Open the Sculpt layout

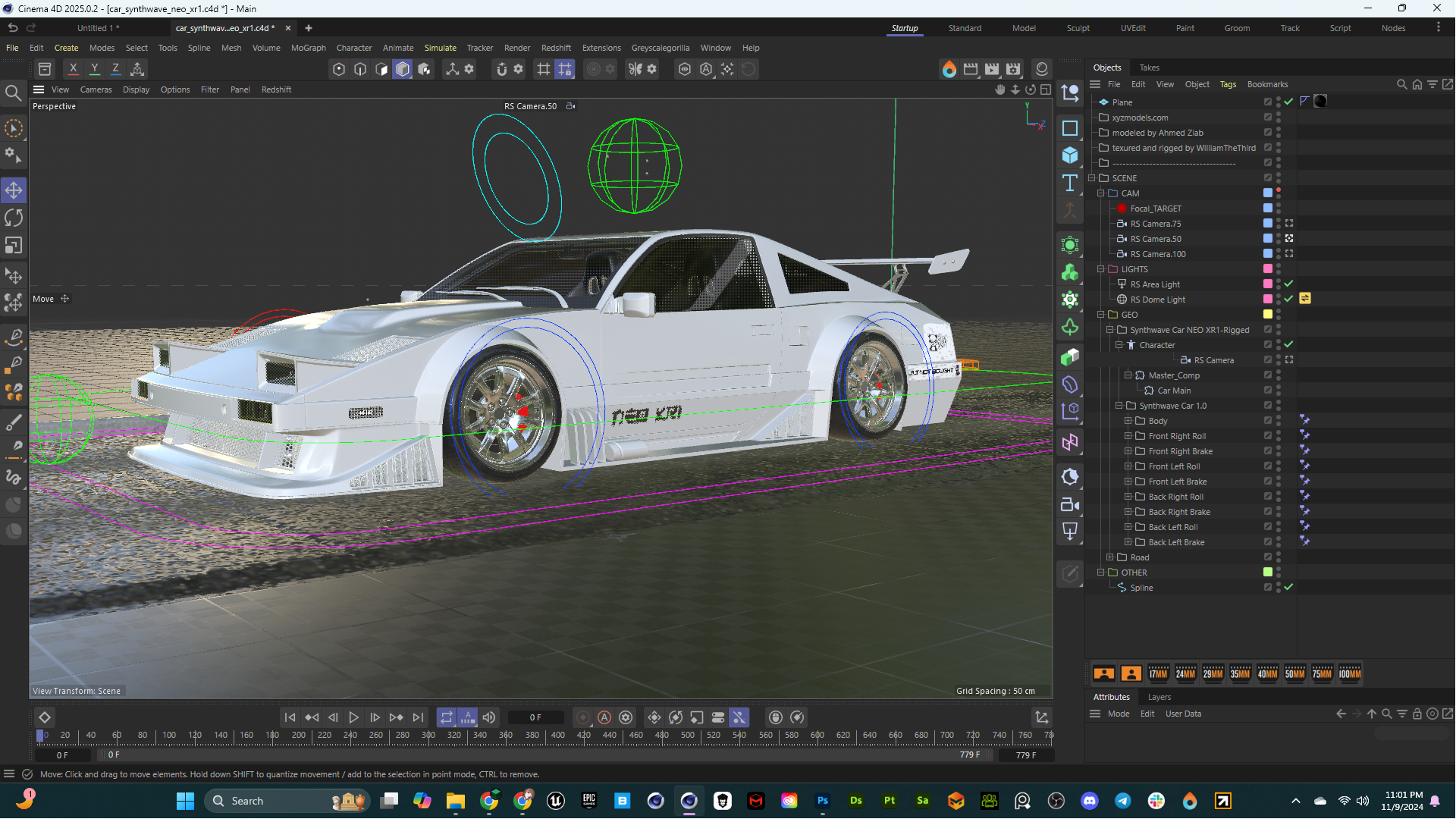click(x=1078, y=28)
